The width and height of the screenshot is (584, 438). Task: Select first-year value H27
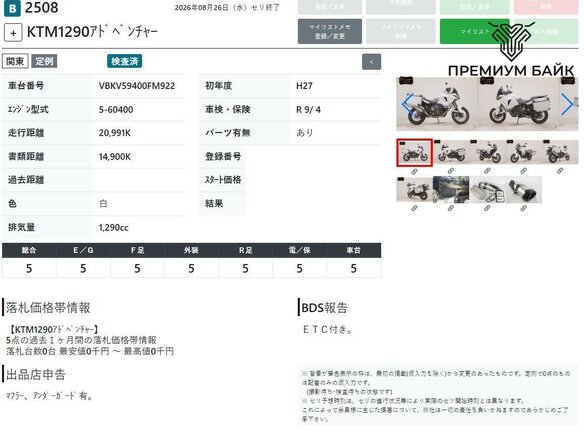304,86
